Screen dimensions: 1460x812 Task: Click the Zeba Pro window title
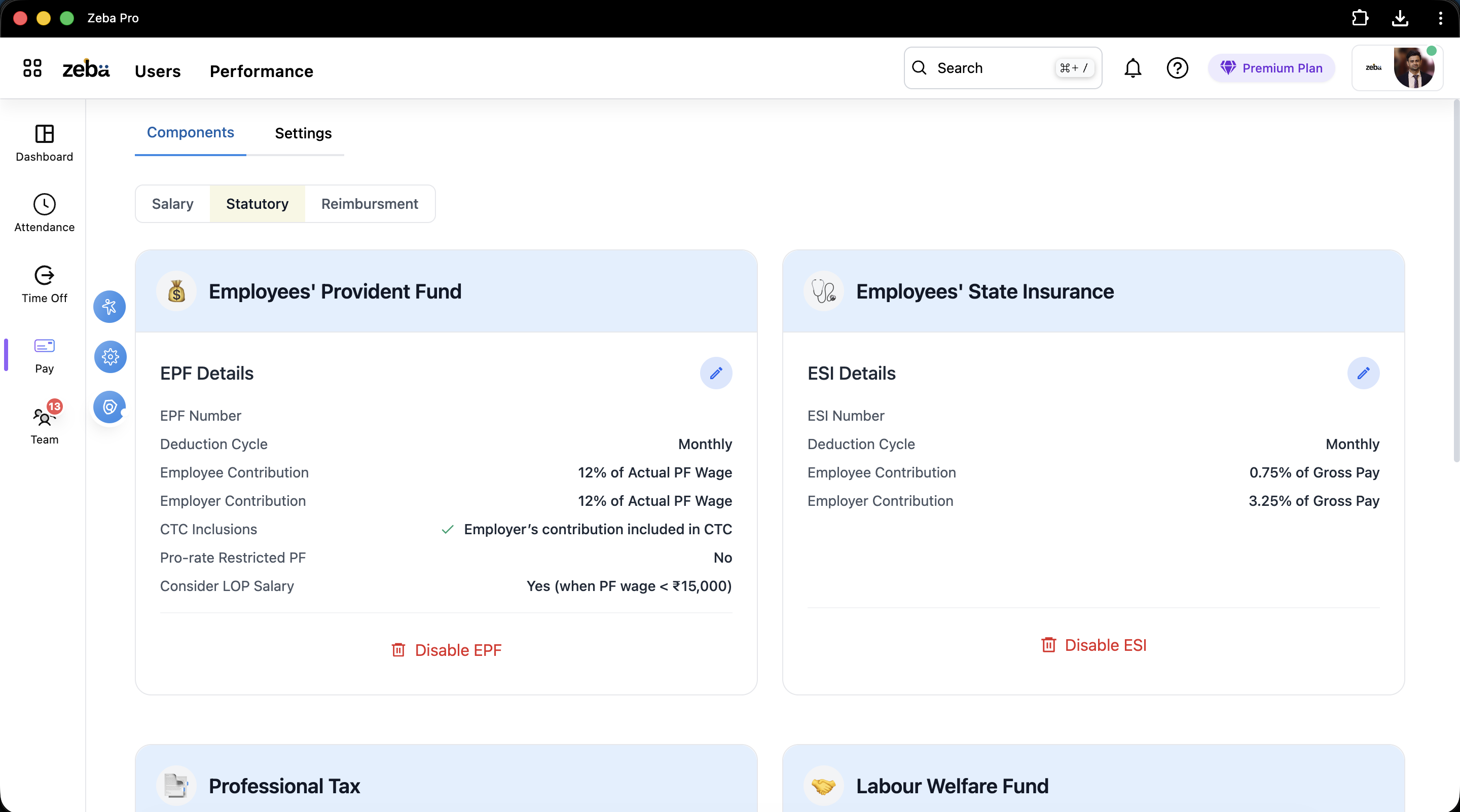pos(113,18)
